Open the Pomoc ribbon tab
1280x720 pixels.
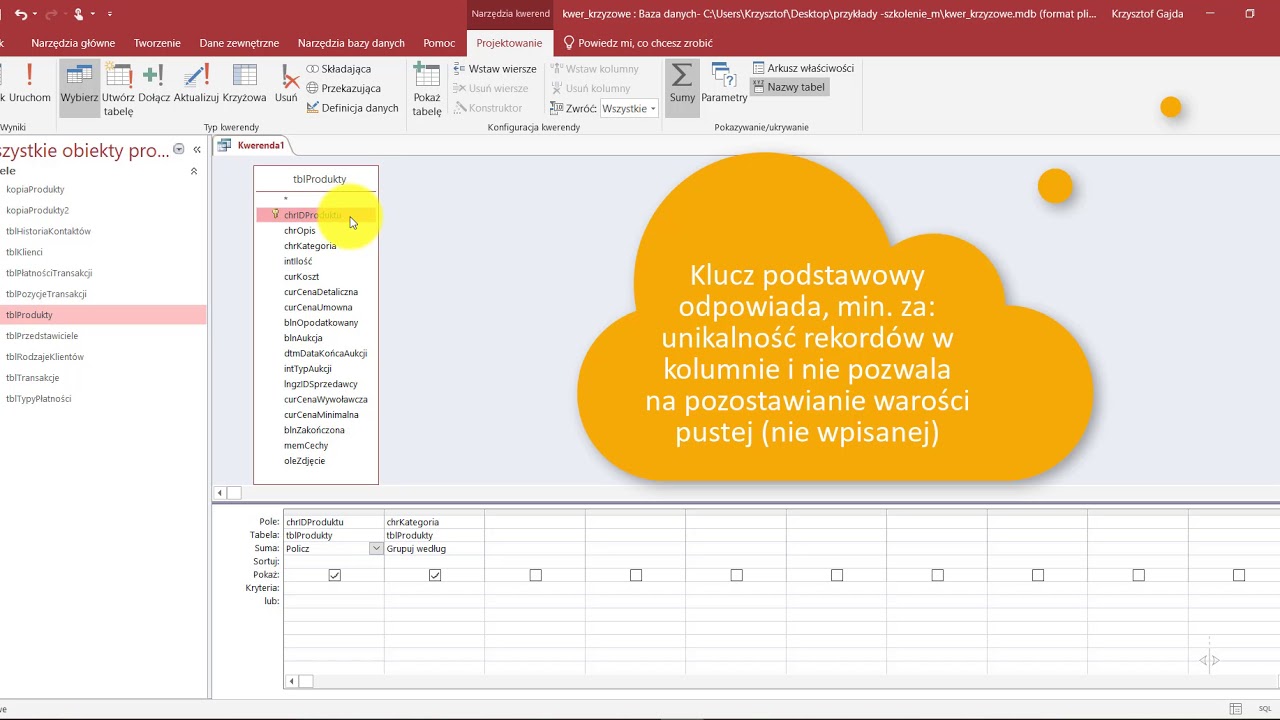pyautogui.click(x=439, y=43)
